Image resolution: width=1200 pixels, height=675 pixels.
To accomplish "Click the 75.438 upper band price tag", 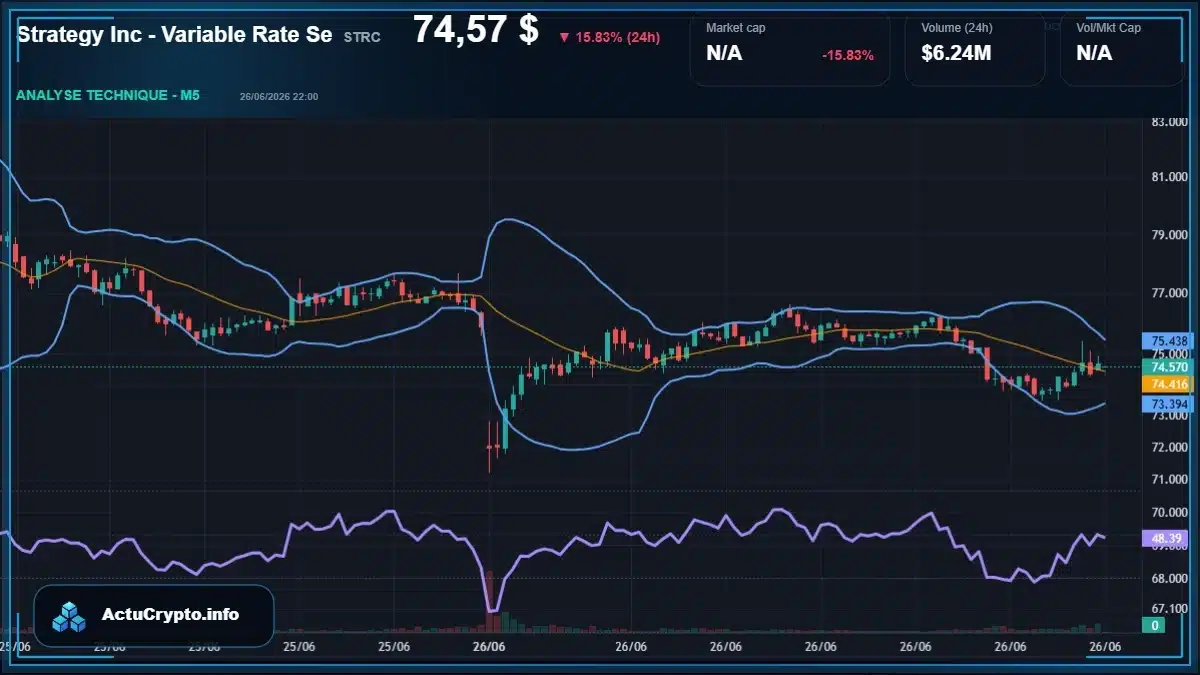I will pos(1169,341).
